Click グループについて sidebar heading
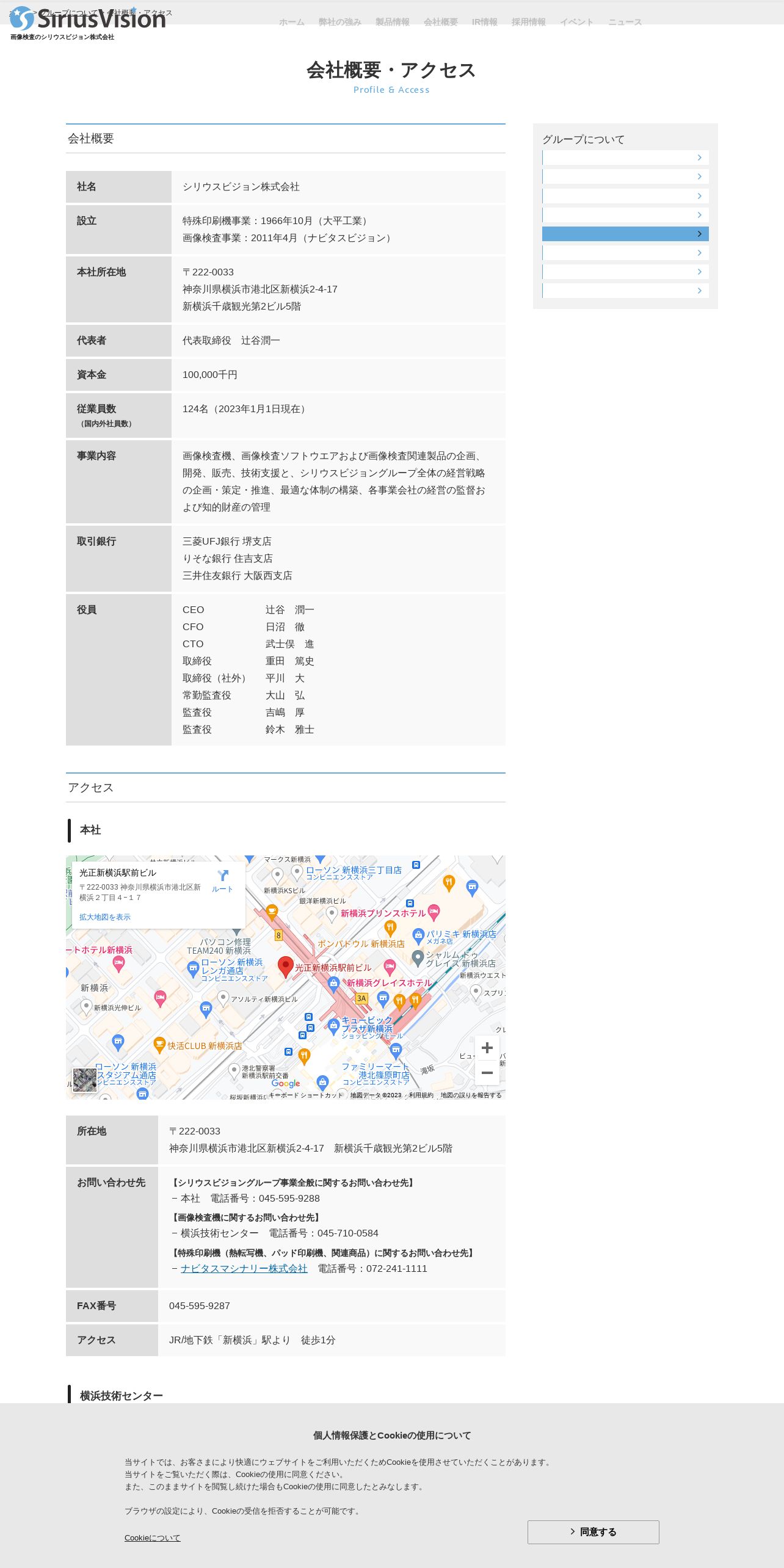Screen dimensions: 784x1568 (x=584, y=139)
